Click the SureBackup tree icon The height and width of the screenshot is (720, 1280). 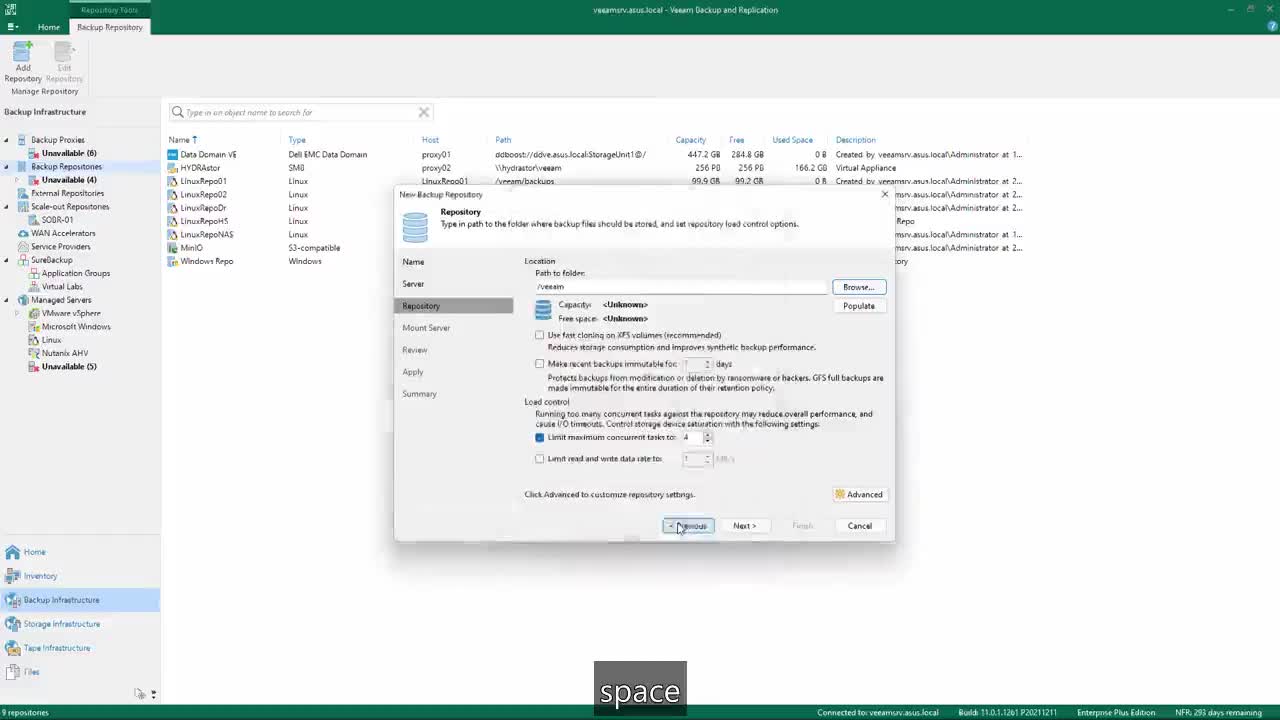point(22,260)
